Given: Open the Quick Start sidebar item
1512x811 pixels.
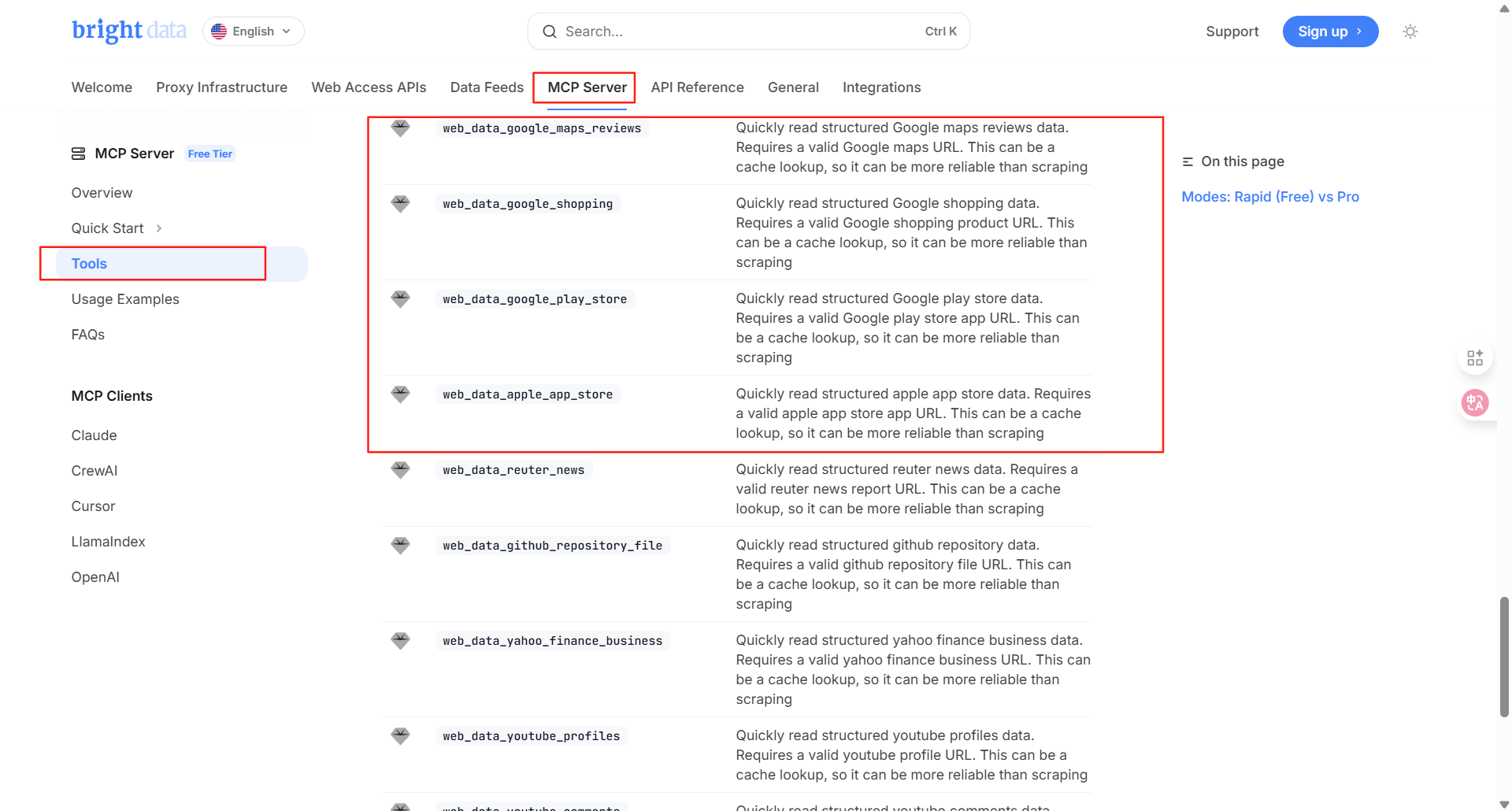Looking at the screenshot, I should (107, 228).
